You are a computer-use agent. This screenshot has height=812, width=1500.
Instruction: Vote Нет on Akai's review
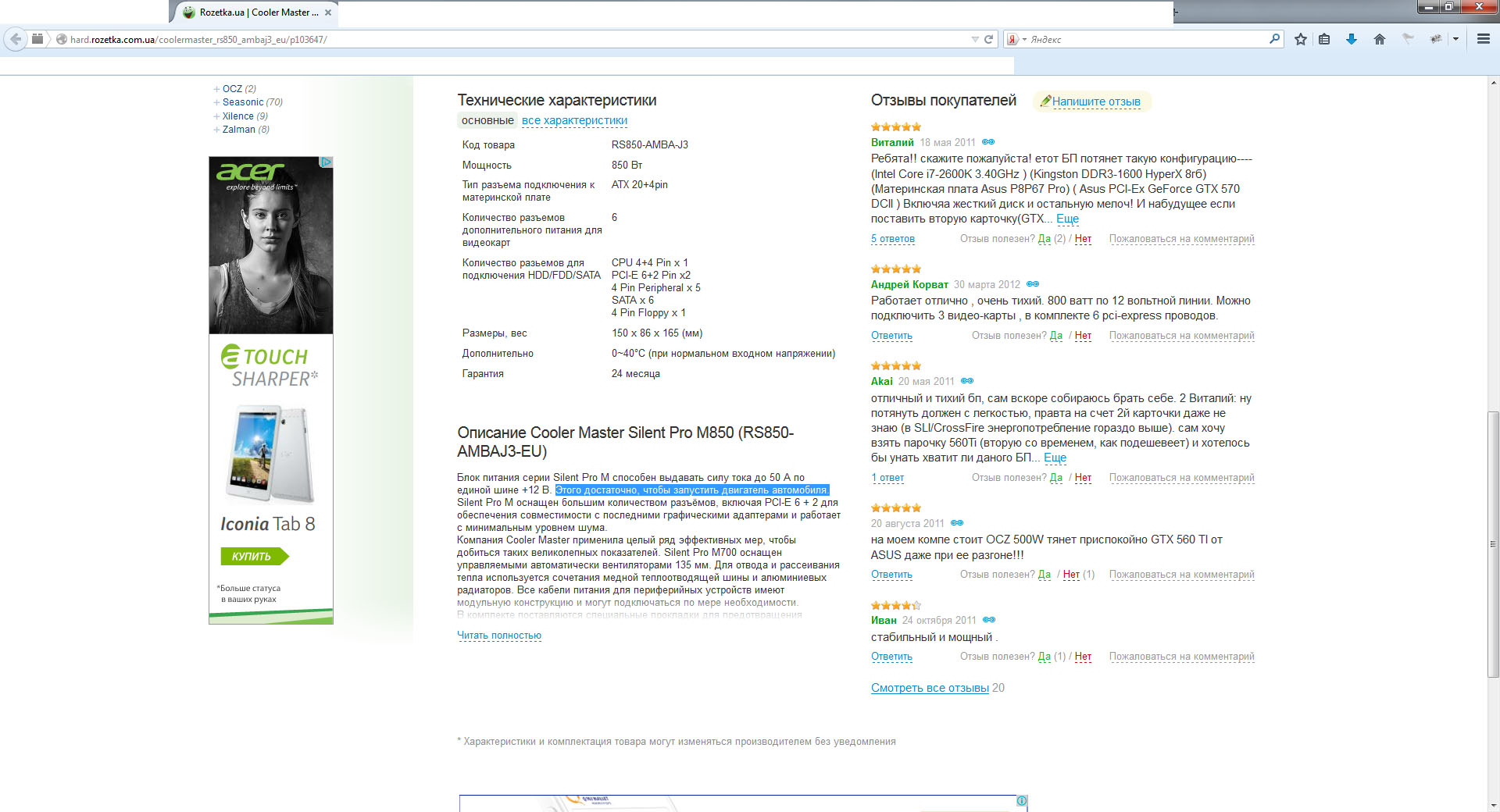click(x=1083, y=478)
